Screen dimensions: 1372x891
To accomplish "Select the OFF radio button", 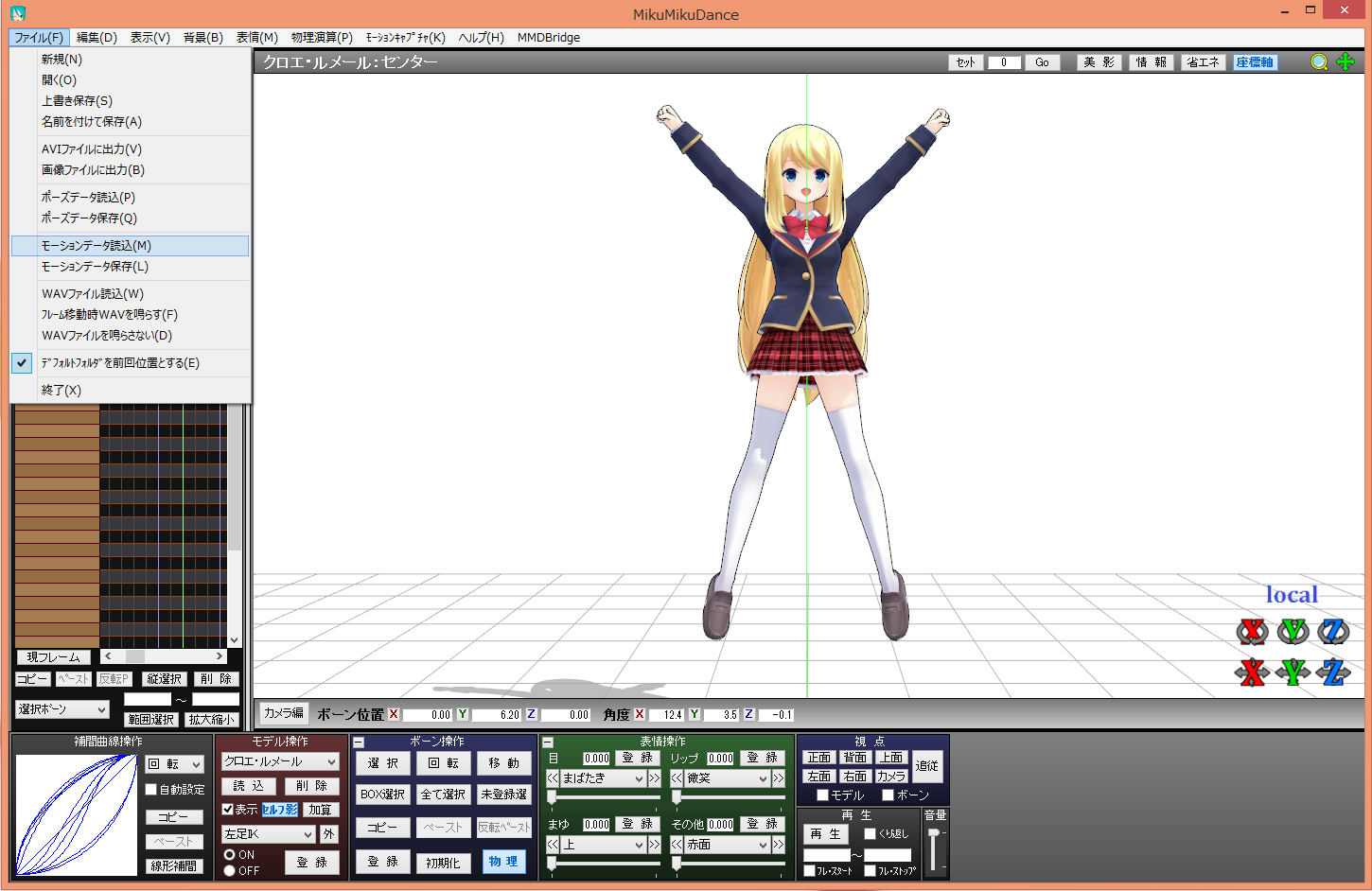I will pyautogui.click(x=229, y=871).
